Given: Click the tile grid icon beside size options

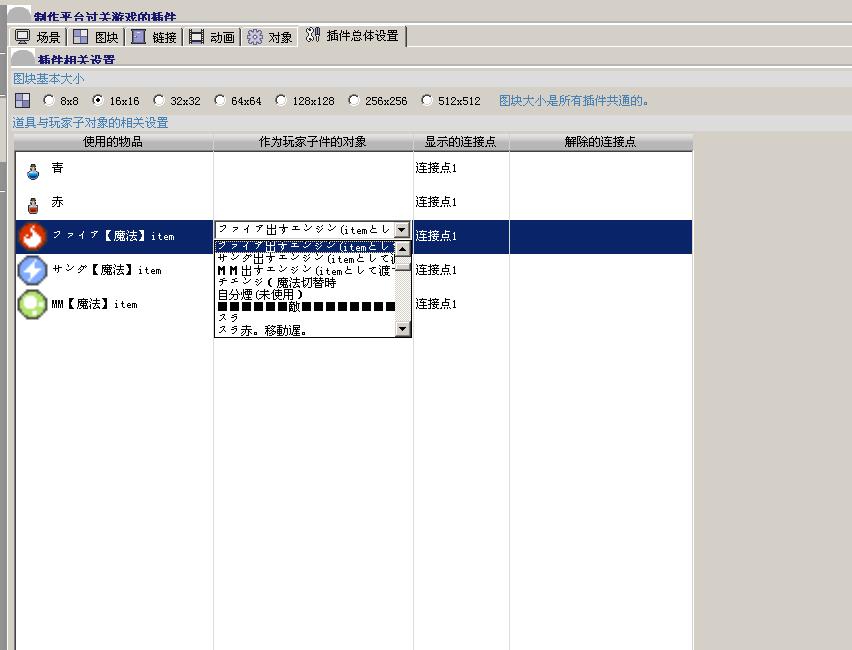Looking at the screenshot, I should pyautogui.click(x=23, y=101).
